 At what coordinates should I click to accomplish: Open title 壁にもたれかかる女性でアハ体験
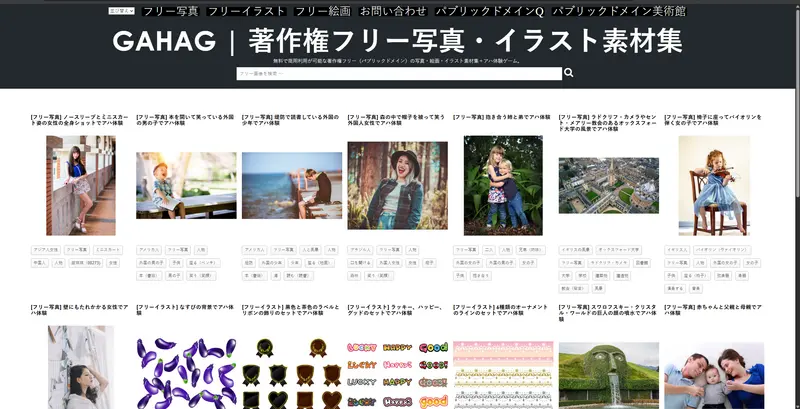(x=79, y=310)
